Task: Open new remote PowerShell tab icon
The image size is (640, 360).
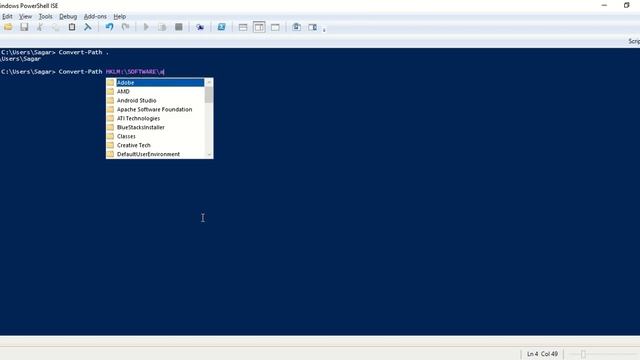Action: click(x=200, y=27)
